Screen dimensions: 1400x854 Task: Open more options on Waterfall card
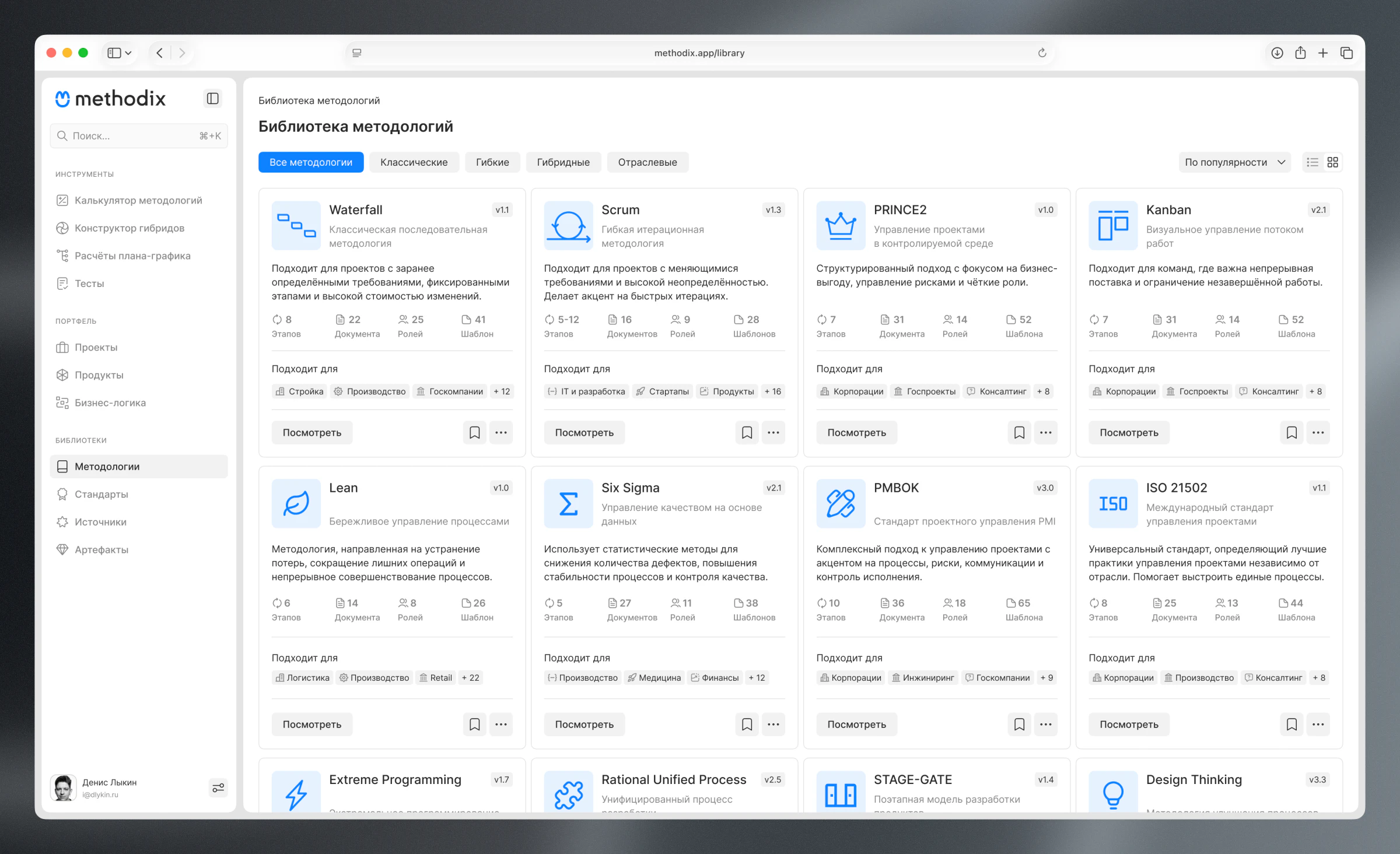501,432
